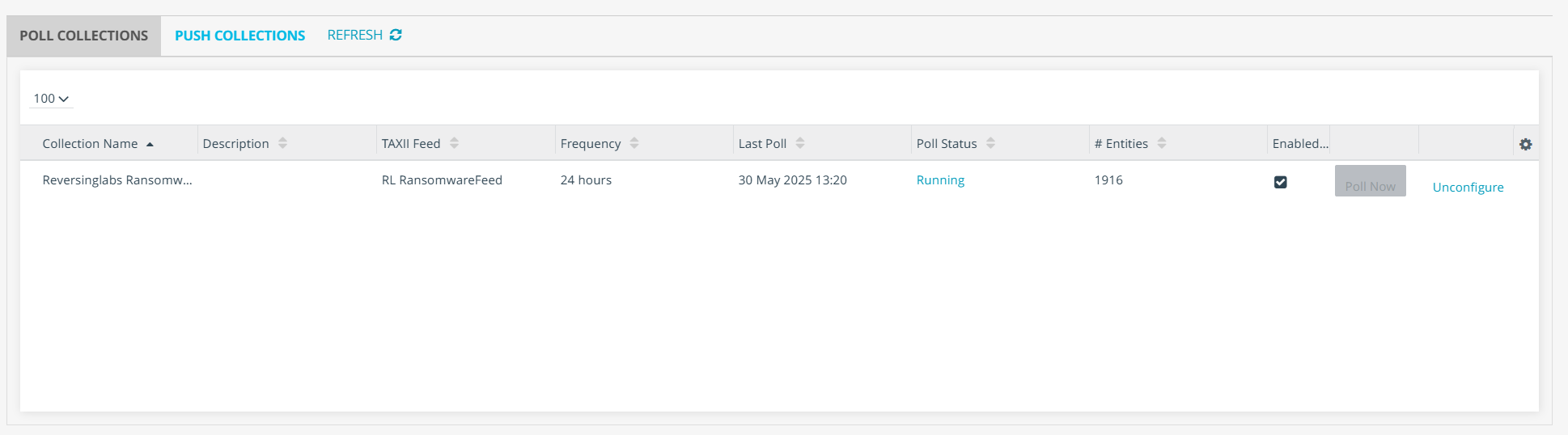Click the Unconfigure link
The height and width of the screenshot is (435, 1568).
(1468, 187)
